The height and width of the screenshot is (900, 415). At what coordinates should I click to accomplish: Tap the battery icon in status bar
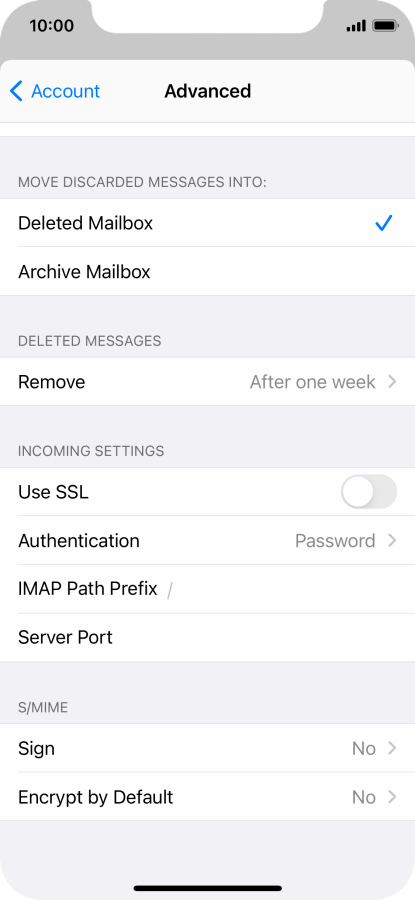click(x=385, y=26)
